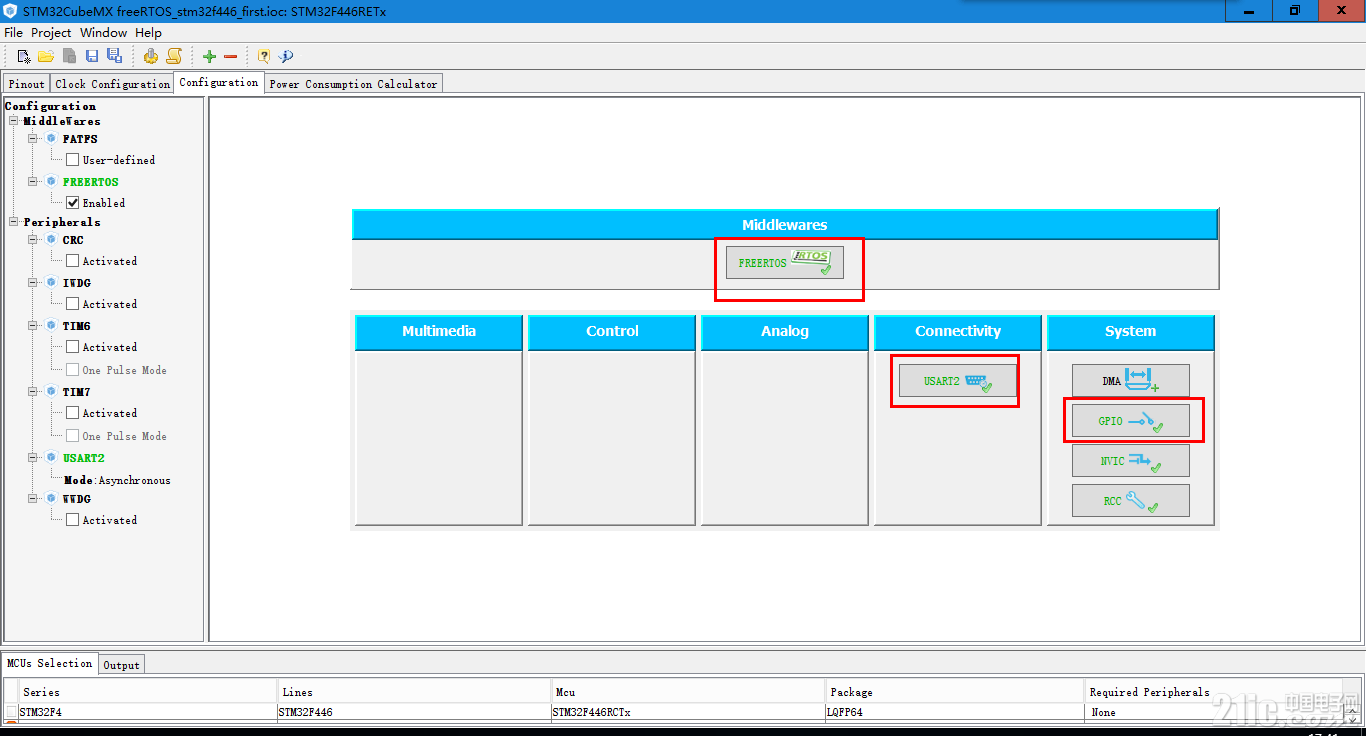Image resolution: width=1366 pixels, height=736 pixels.
Task: Switch to the Output tab
Action: [122, 665]
